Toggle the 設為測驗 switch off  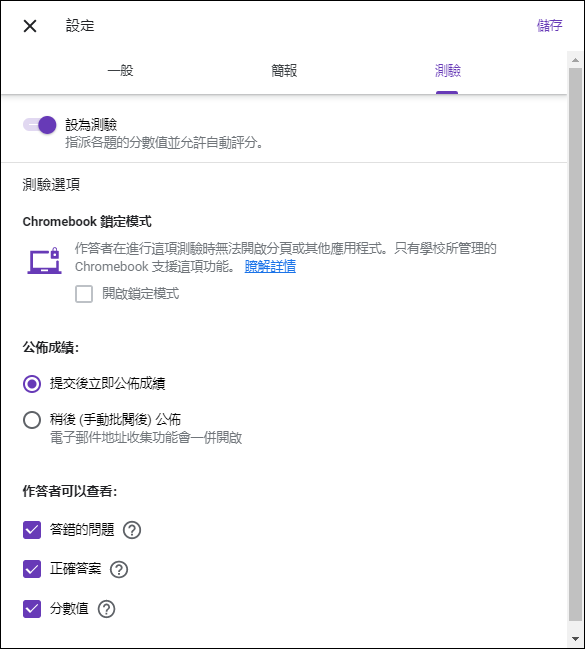click(x=40, y=125)
